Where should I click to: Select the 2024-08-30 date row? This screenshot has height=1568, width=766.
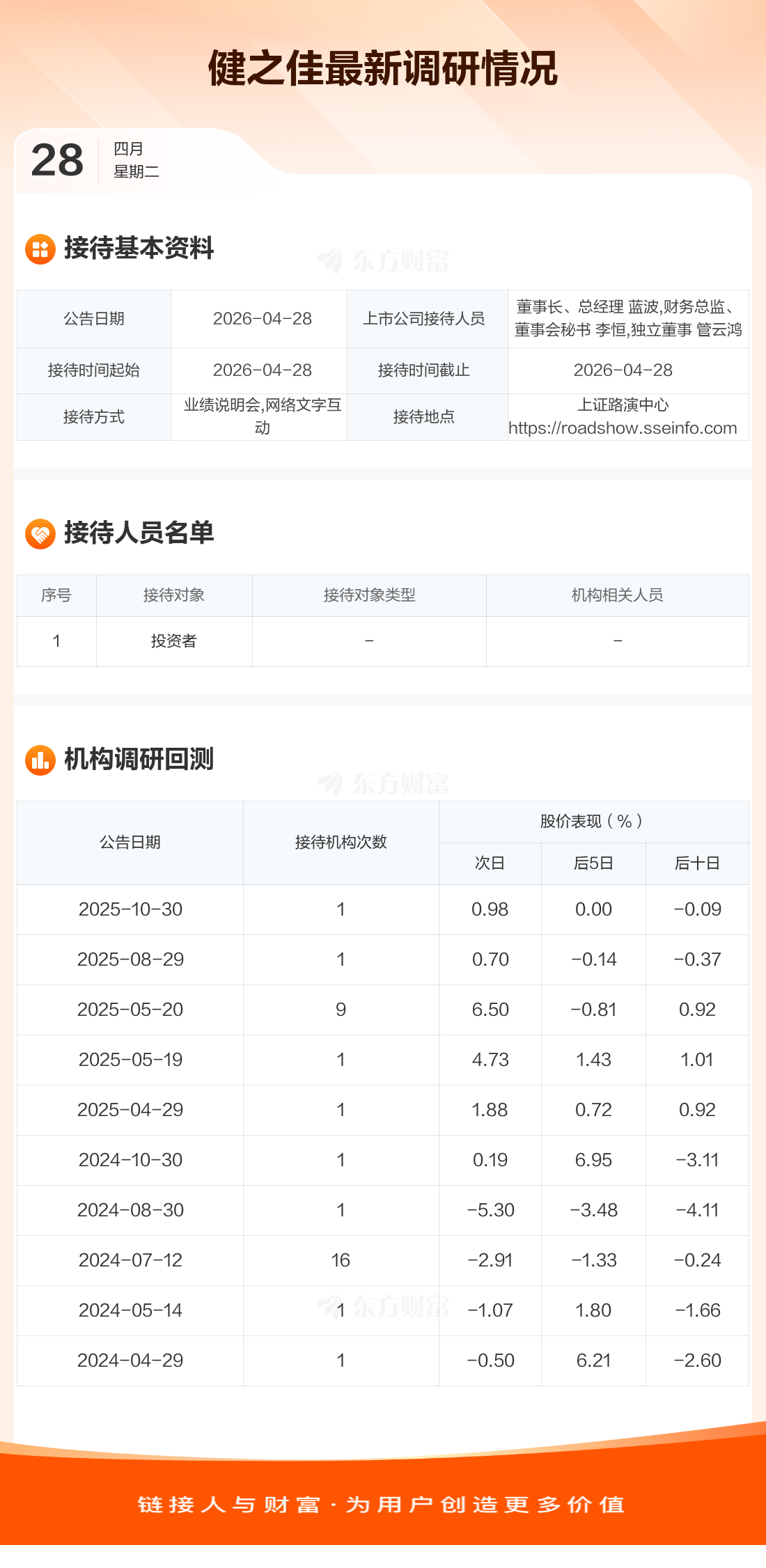click(383, 1210)
